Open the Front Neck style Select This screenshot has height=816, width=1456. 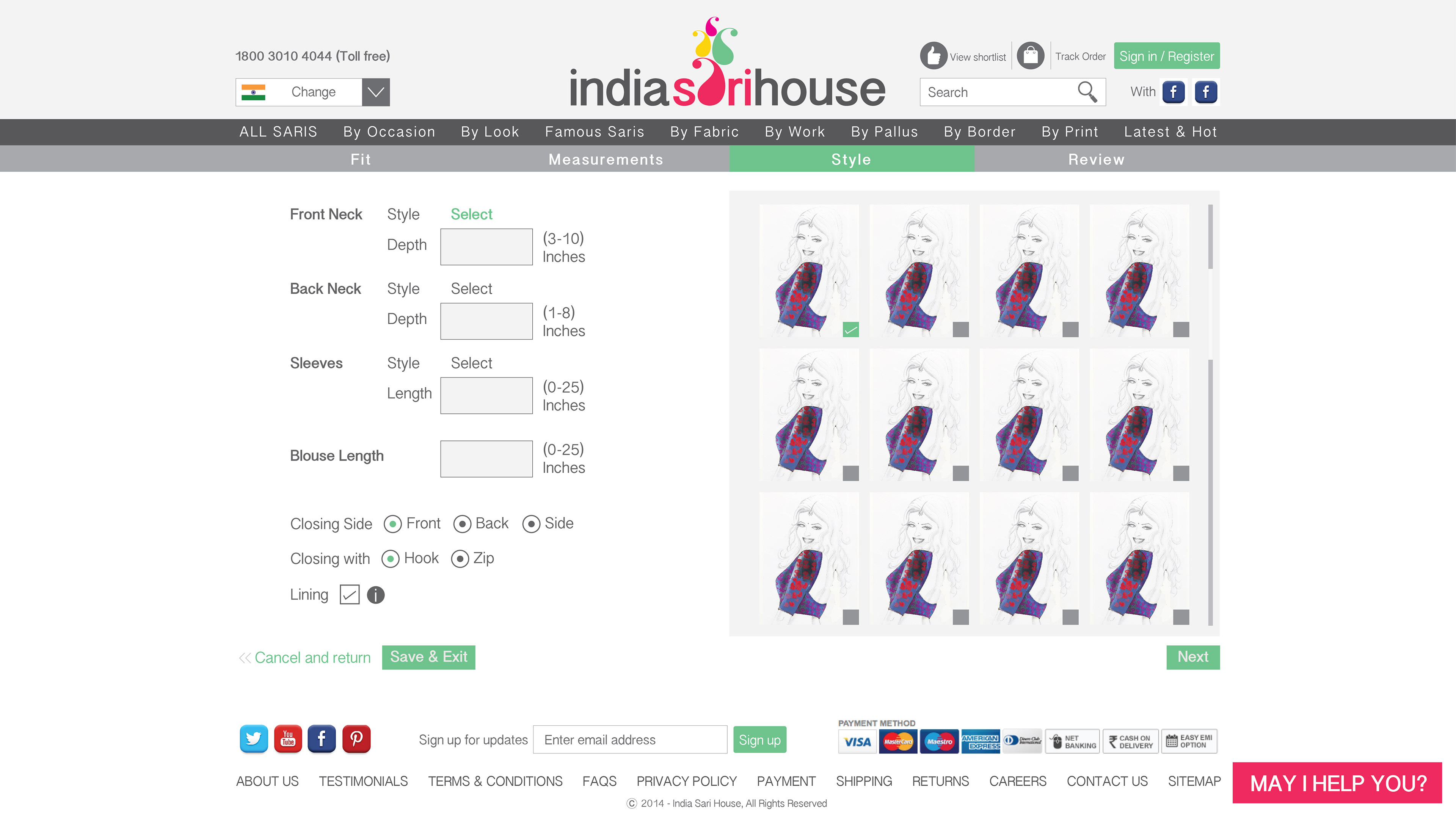click(471, 214)
